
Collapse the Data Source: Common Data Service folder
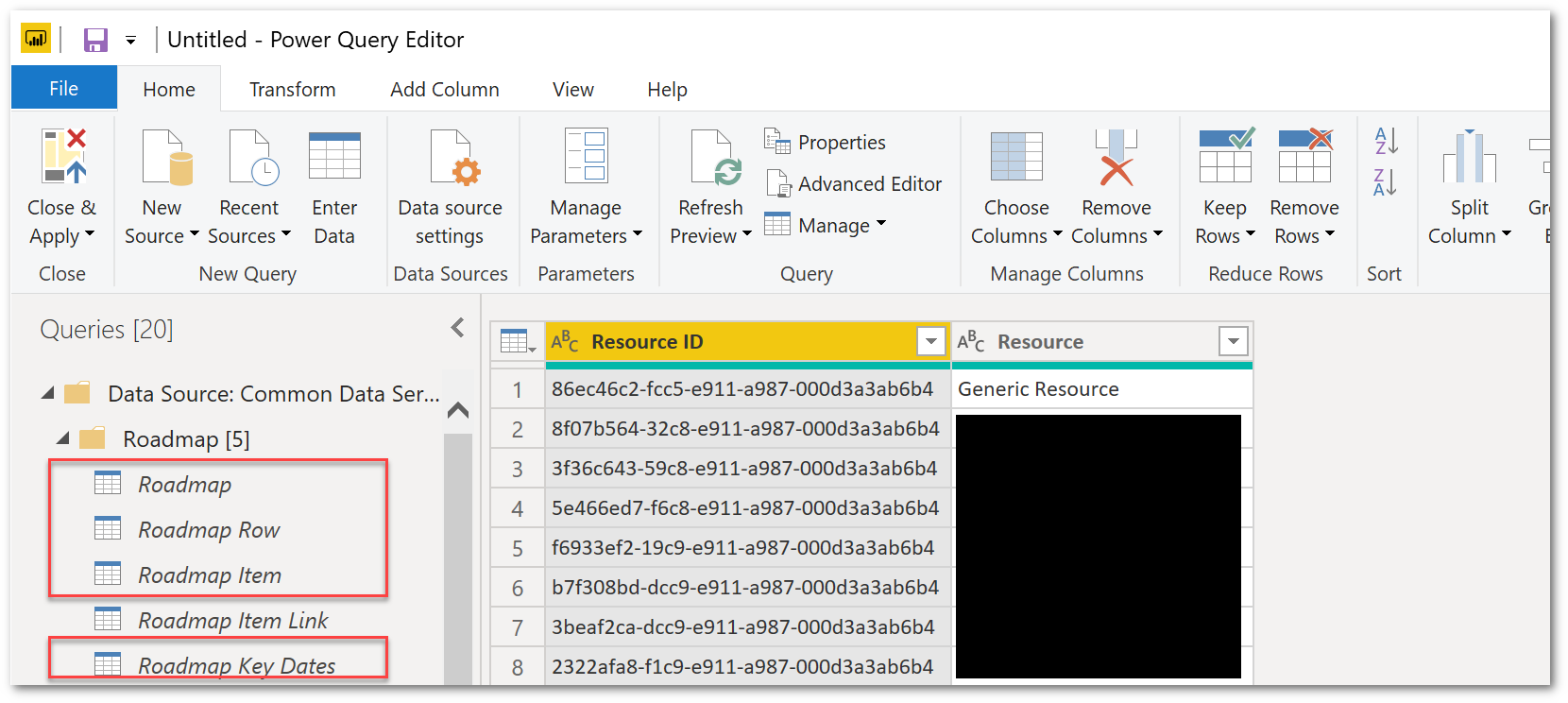[47, 393]
